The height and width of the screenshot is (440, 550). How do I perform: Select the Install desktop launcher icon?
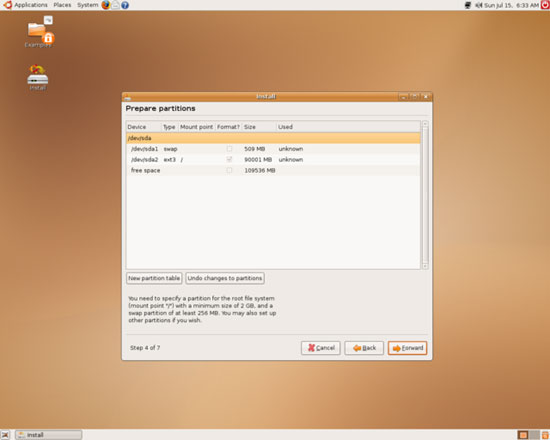pyautogui.click(x=38, y=78)
